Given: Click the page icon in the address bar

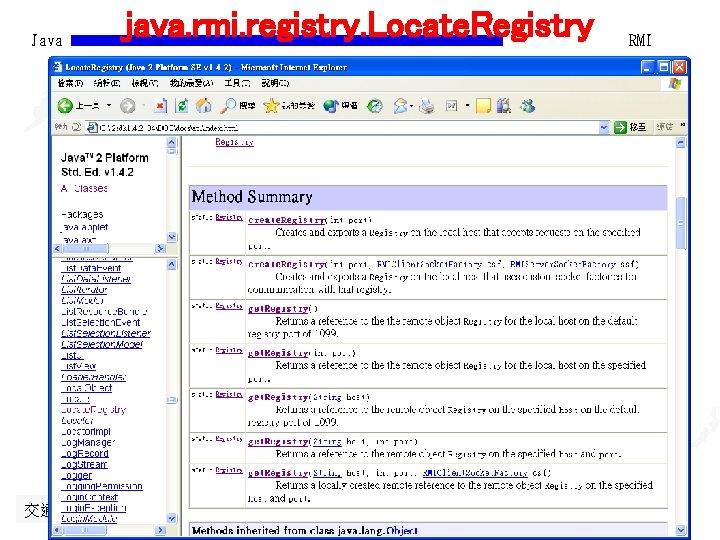Looking at the screenshot, I should (92, 127).
